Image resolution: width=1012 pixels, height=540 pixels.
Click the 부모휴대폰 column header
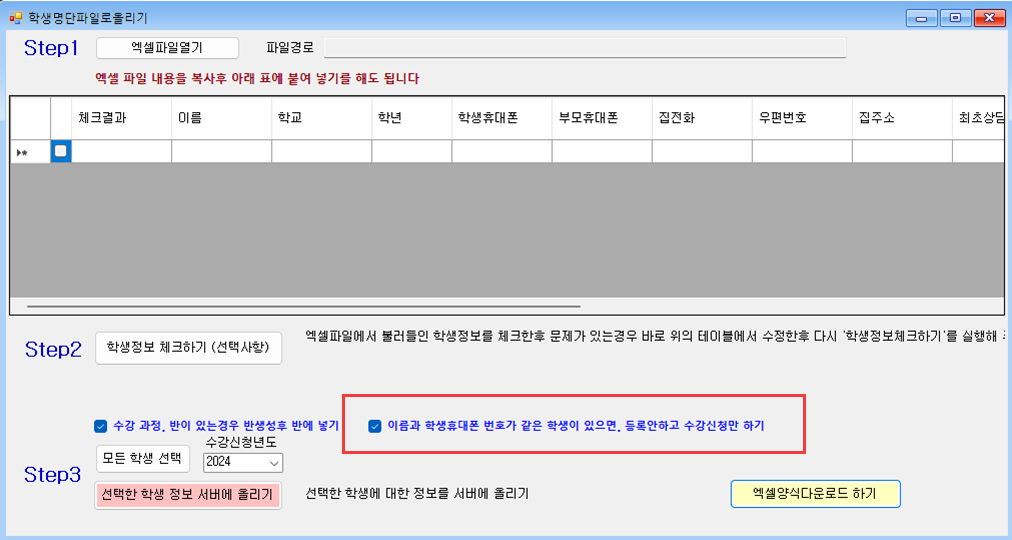tap(601, 118)
